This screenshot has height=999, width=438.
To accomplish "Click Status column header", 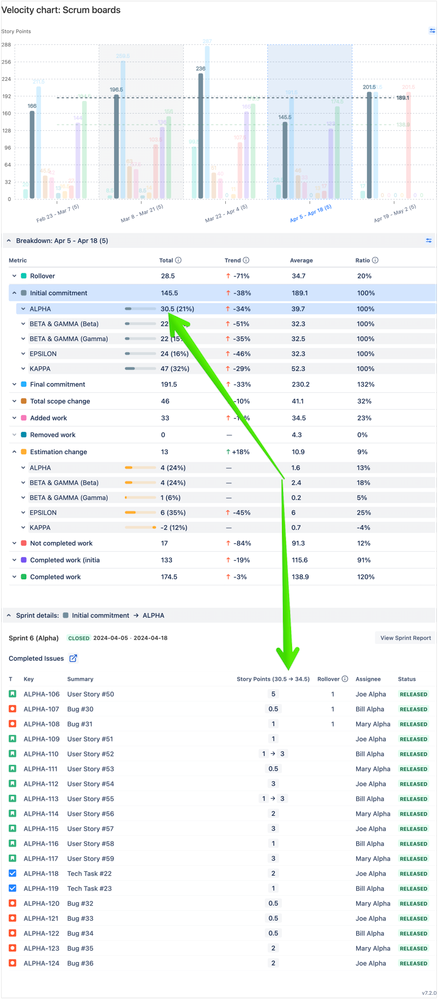I will pyautogui.click(x=406, y=679).
